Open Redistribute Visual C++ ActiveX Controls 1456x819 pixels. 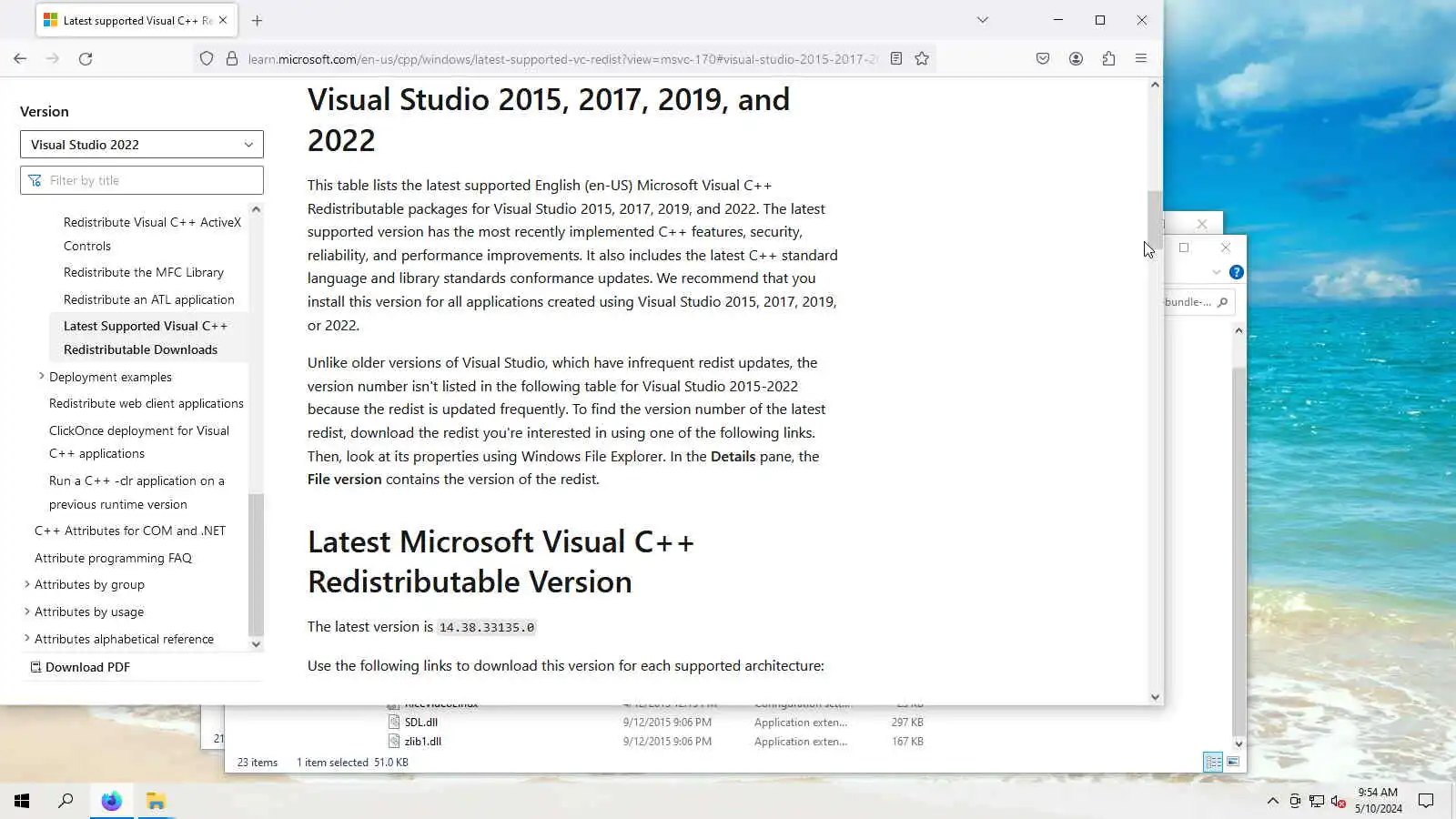152,234
